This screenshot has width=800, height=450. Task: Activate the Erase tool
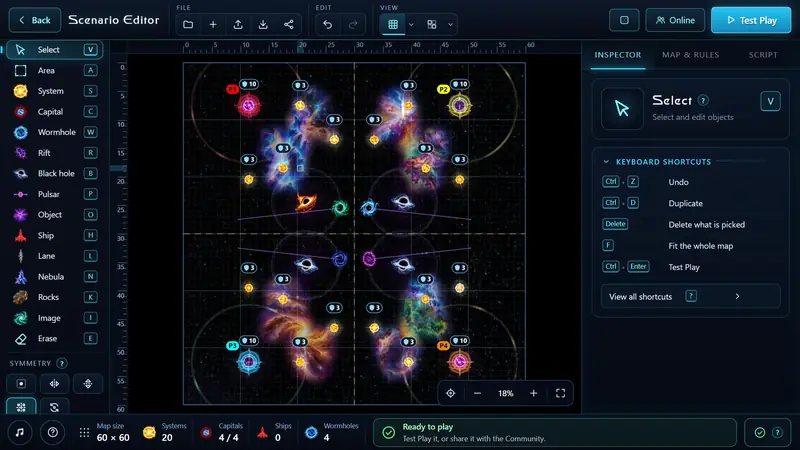(x=55, y=338)
